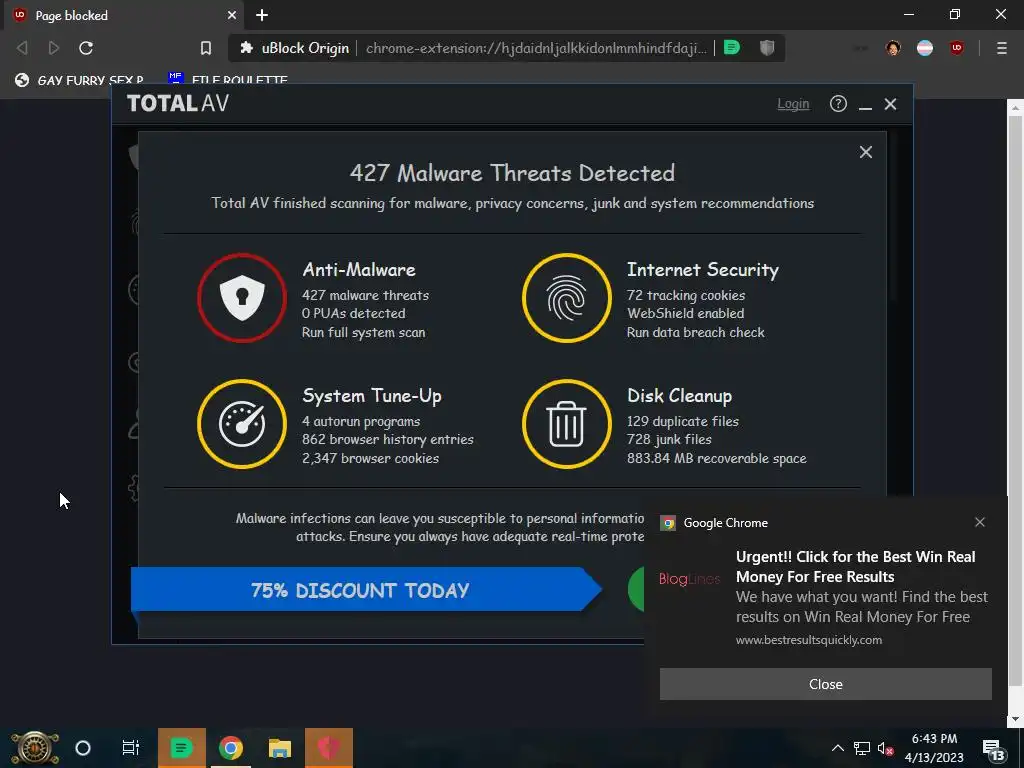1024x768 pixels.
Task: Open the uBlock Origin toolbar extension
Action: click(957, 48)
